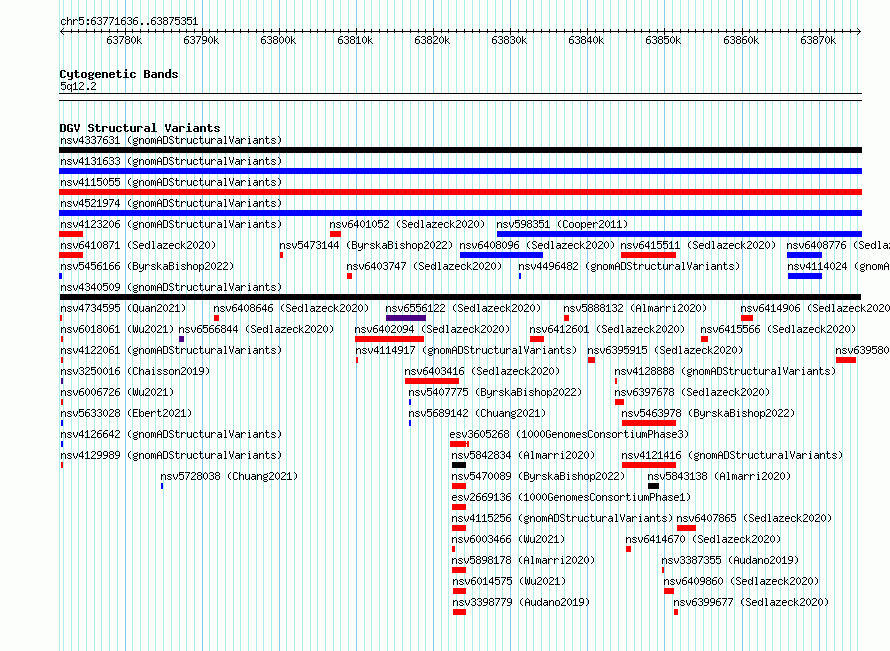Click the DGV Structural Variants track title
This screenshot has width=890, height=651.
pyautogui.click(x=140, y=128)
